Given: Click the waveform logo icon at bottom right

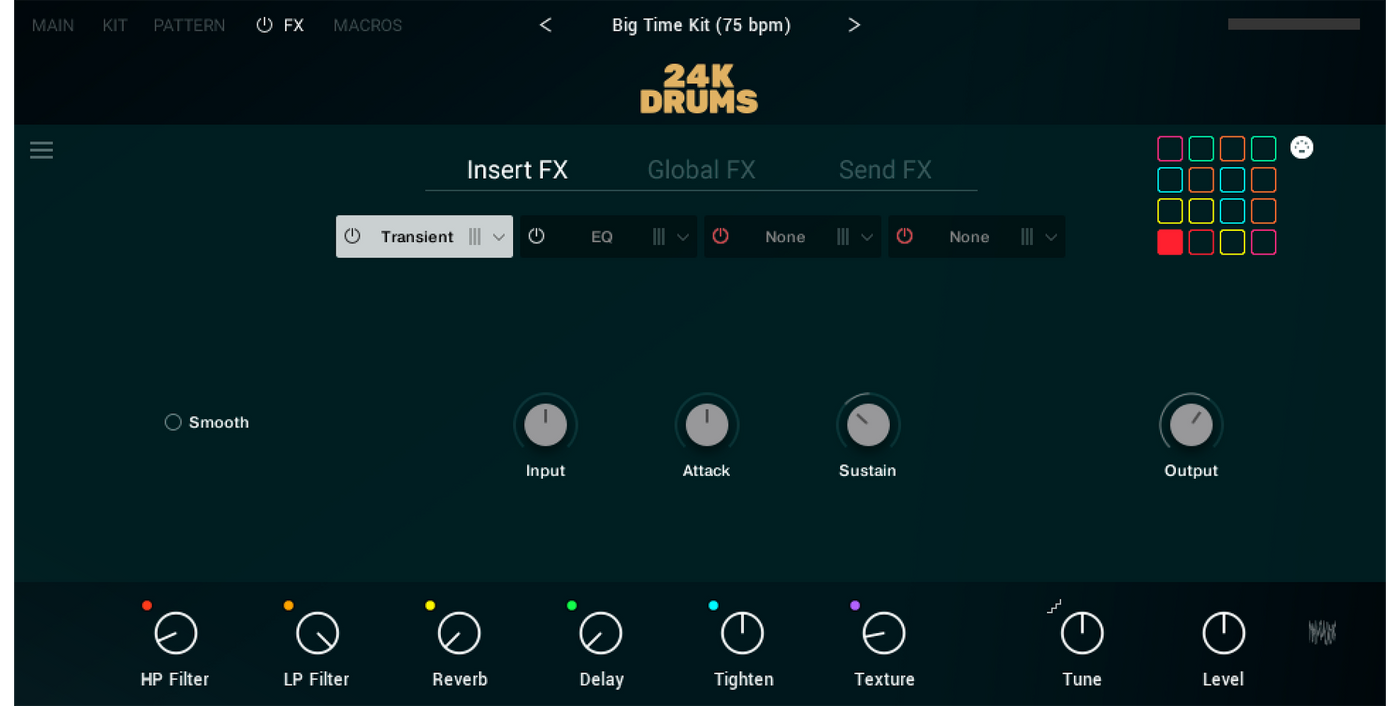Looking at the screenshot, I should click(1322, 632).
